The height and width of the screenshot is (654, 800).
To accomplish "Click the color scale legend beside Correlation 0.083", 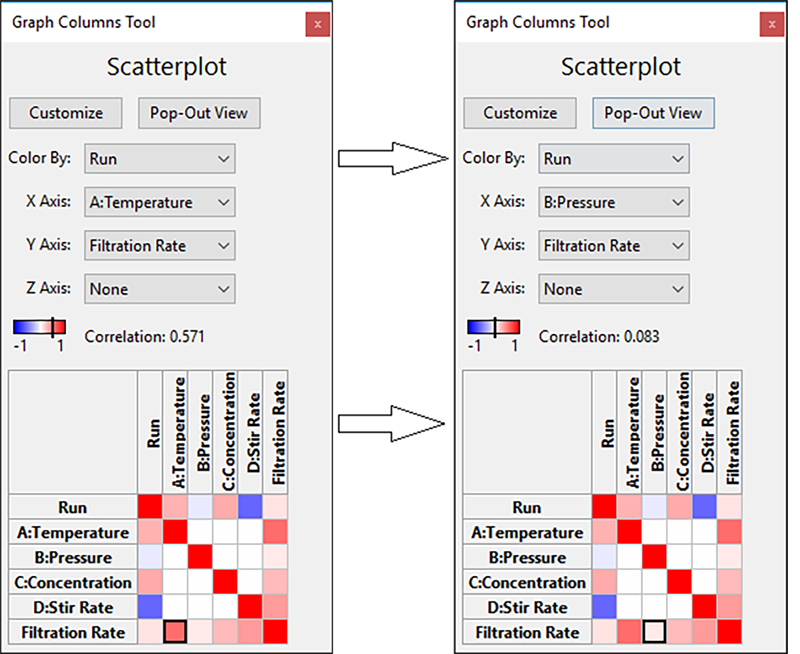I will tap(493, 327).
